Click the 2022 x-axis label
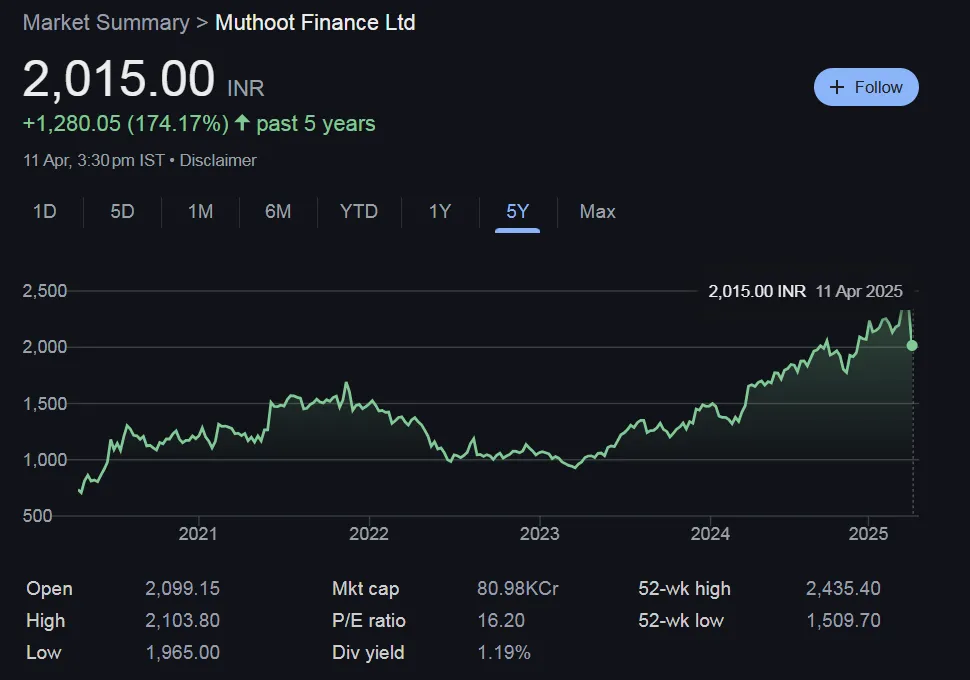The image size is (970, 680). 369,534
